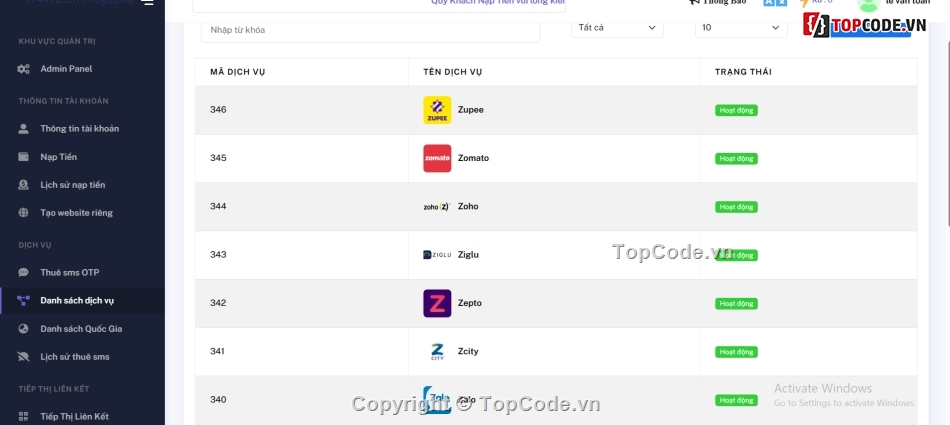Click the Admin Panel gears icon

24,69
